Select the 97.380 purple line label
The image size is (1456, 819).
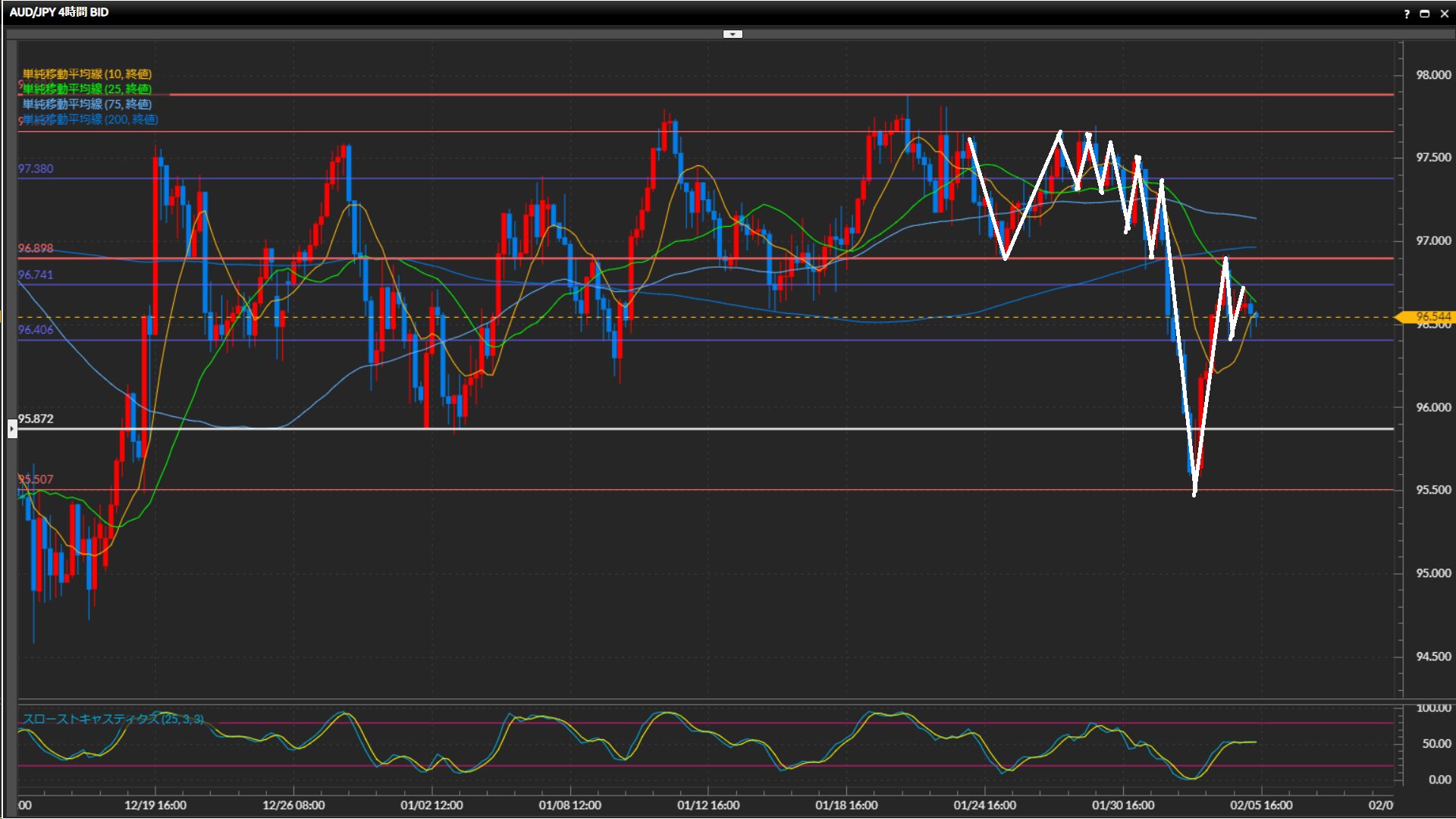(36, 168)
